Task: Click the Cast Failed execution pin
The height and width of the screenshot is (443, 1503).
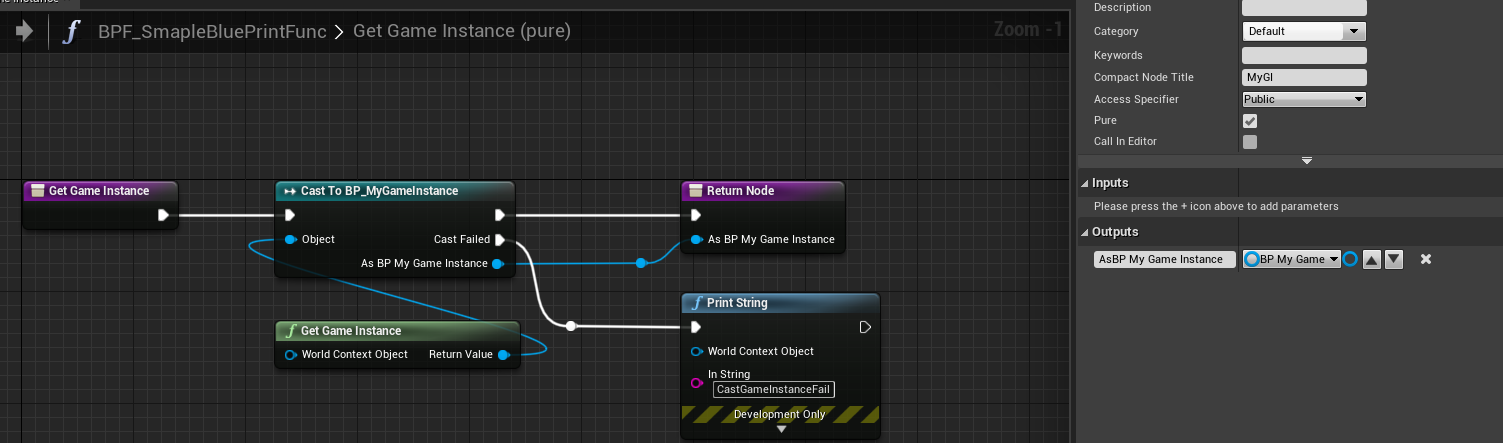Action: pos(499,239)
